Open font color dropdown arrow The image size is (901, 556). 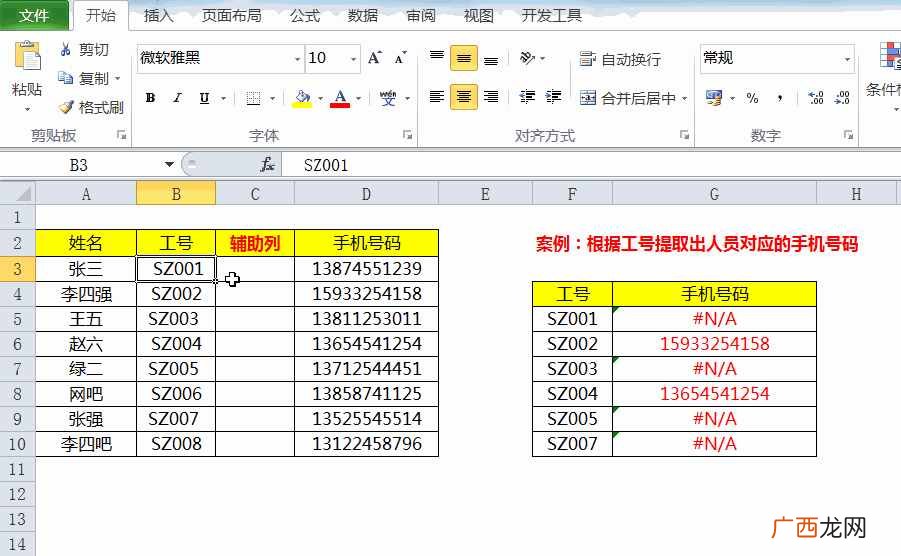tap(358, 98)
